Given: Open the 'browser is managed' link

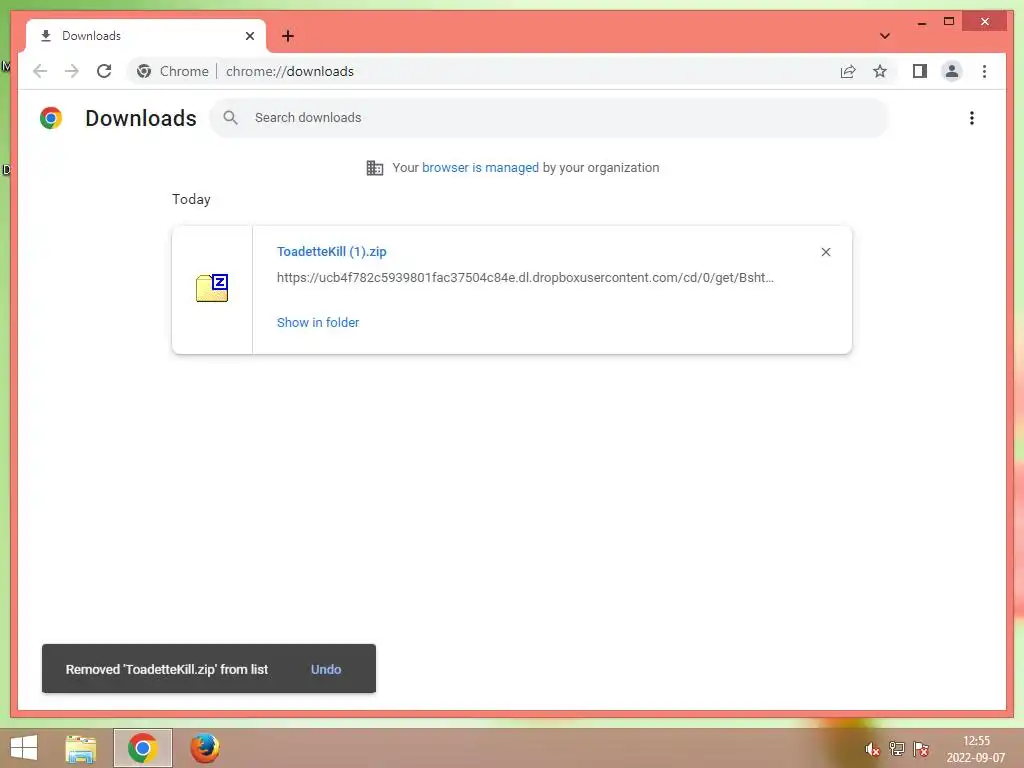Looking at the screenshot, I should [480, 168].
